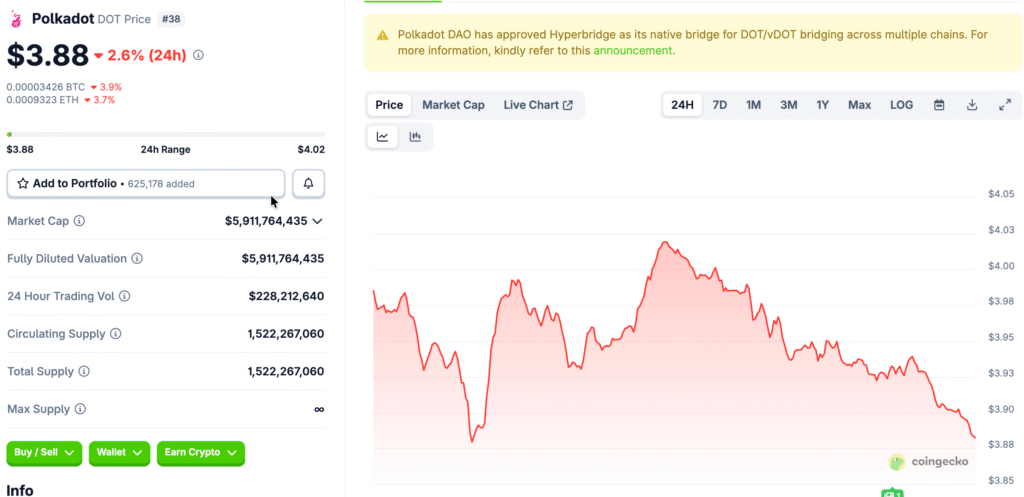Click the download chart data icon

pos(972,104)
